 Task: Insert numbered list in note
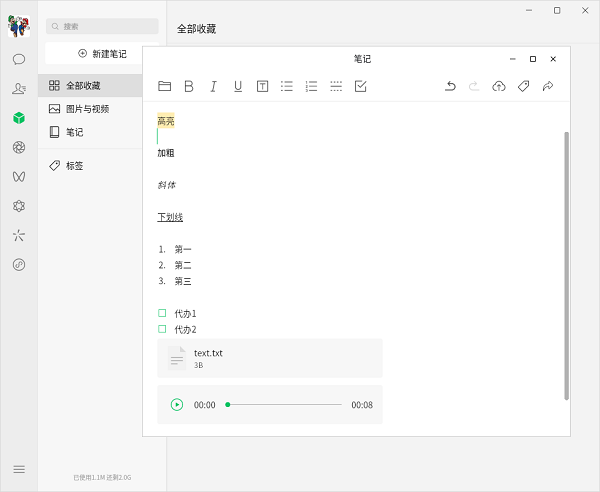click(x=311, y=86)
